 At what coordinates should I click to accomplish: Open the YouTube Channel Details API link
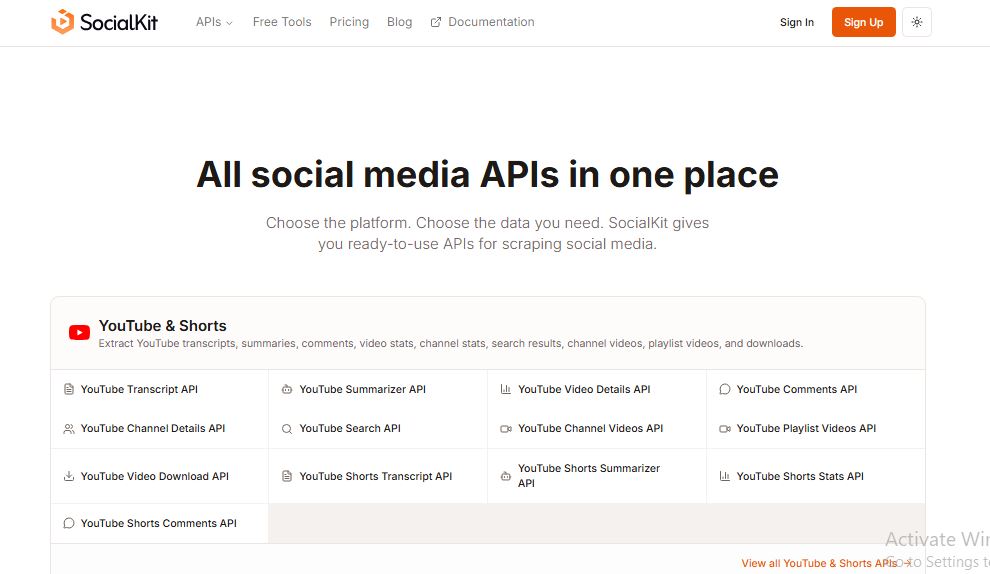(153, 428)
